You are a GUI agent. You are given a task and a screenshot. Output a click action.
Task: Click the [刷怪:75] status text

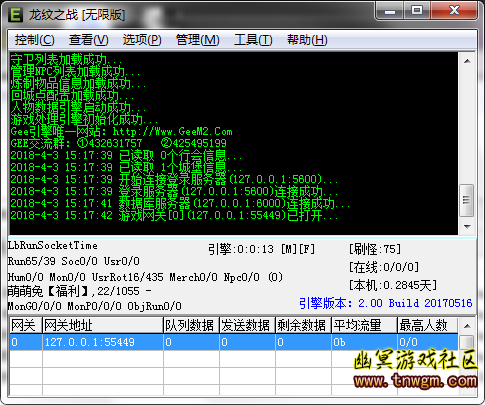click(375, 249)
